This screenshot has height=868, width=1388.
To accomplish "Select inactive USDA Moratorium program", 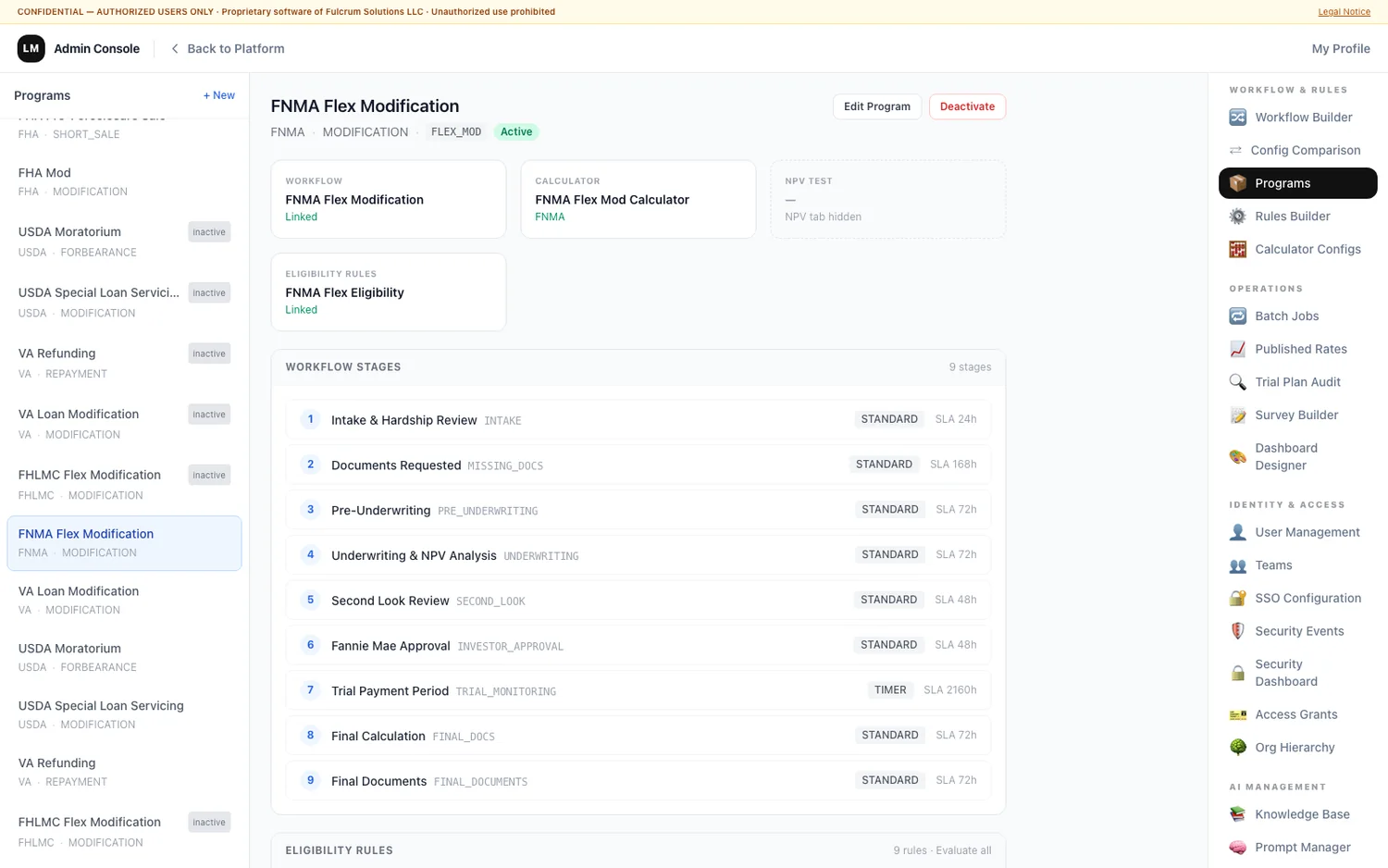I will [124, 241].
